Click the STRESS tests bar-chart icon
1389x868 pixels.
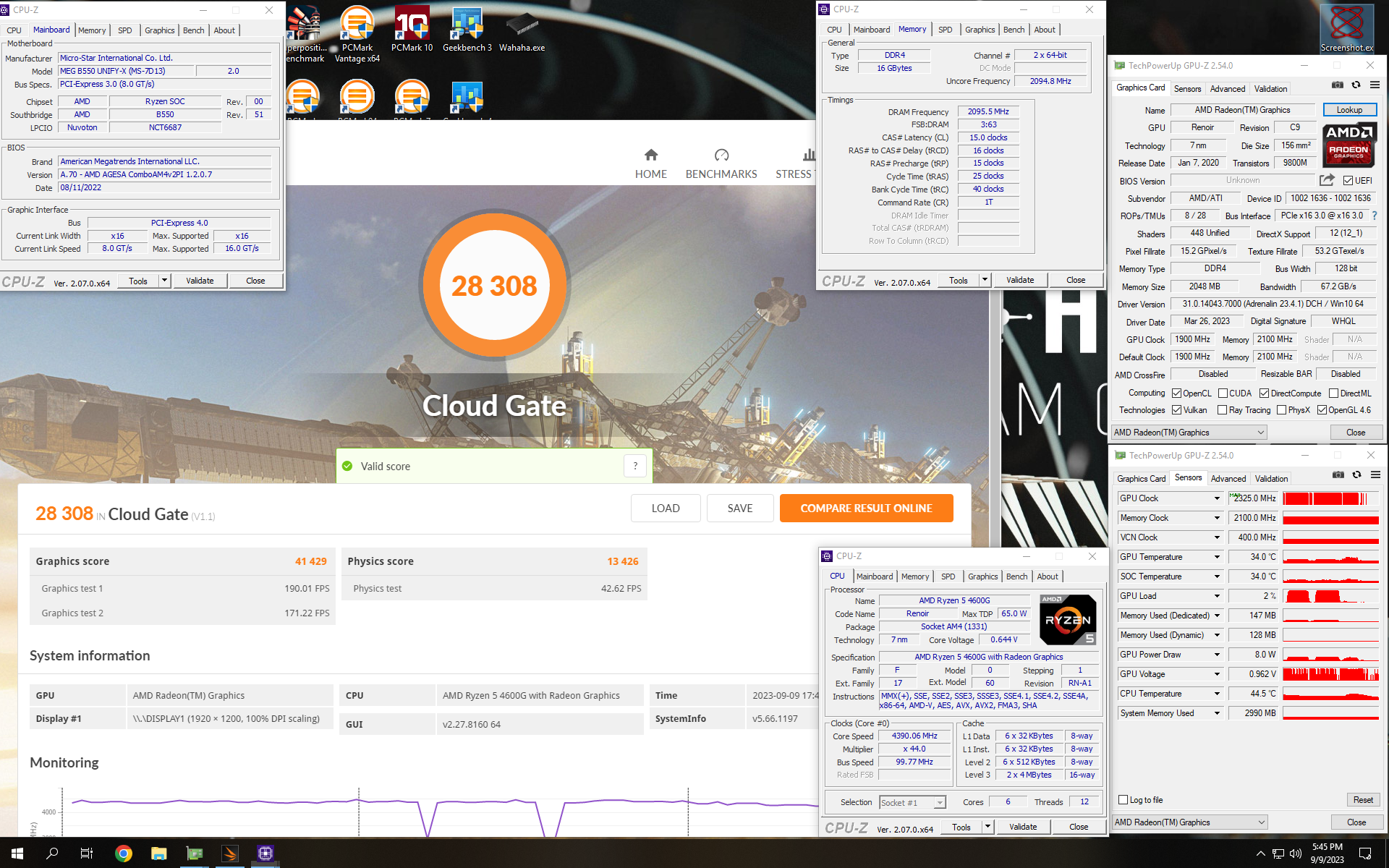pyautogui.click(x=809, y=155)
